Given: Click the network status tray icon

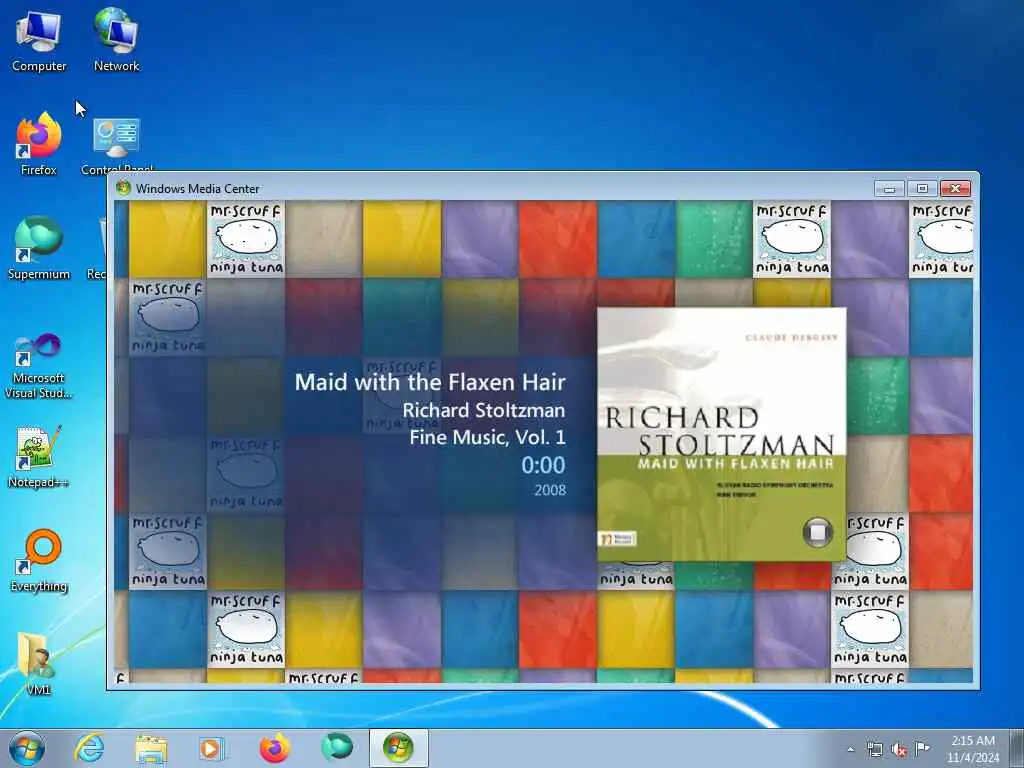Looking at the screenshot, I should 874,750.
